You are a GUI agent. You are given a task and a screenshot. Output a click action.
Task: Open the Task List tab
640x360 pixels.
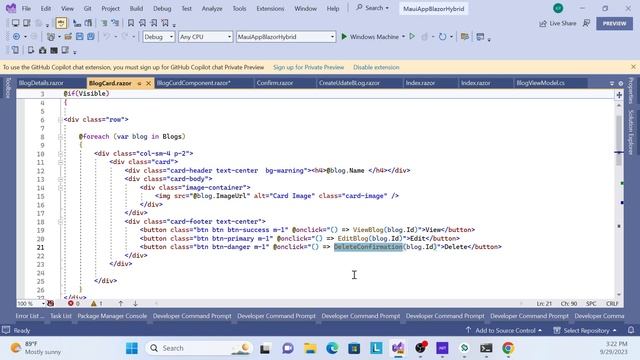point(60,316)
